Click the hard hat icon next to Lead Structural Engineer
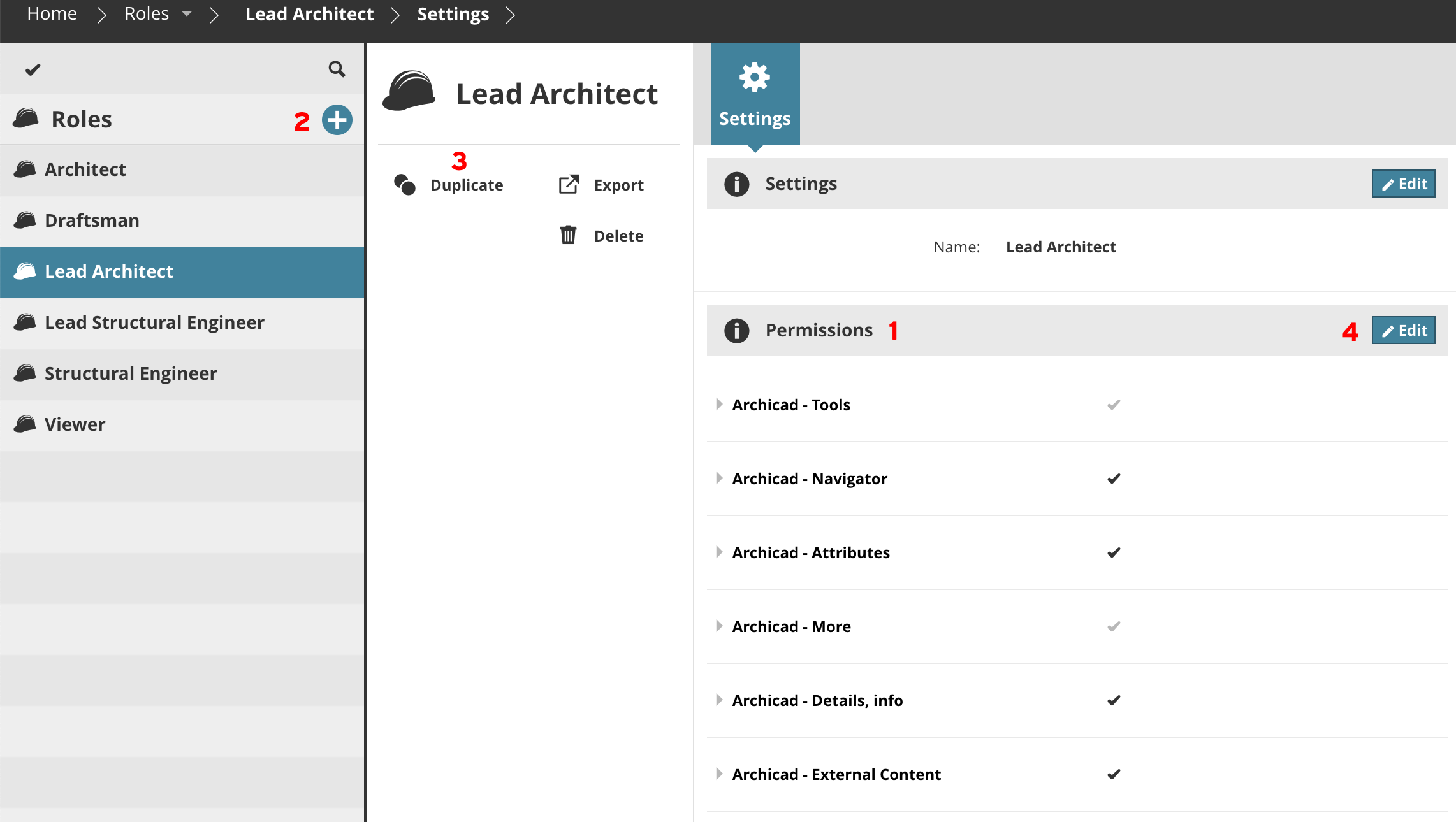Viewport: 1456px width, 822px height. pos(25,322)
